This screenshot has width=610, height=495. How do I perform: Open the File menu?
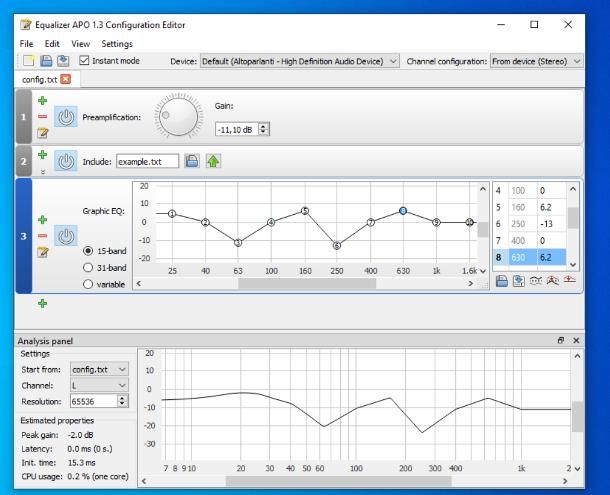pyautogui.click(x=26, y=44)
